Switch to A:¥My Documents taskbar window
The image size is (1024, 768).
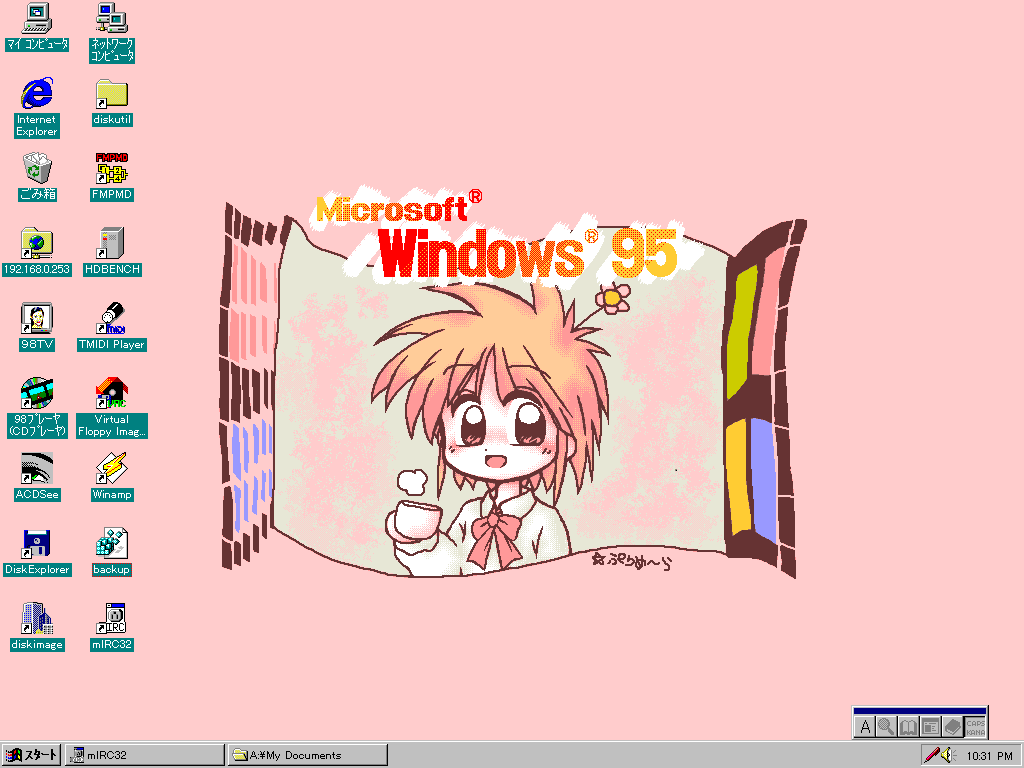(x=308, y=755)
